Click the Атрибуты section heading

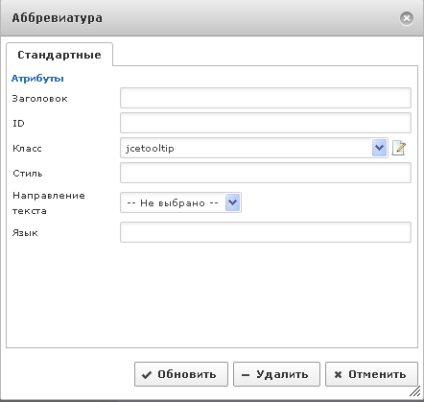[x=37, y=79]
